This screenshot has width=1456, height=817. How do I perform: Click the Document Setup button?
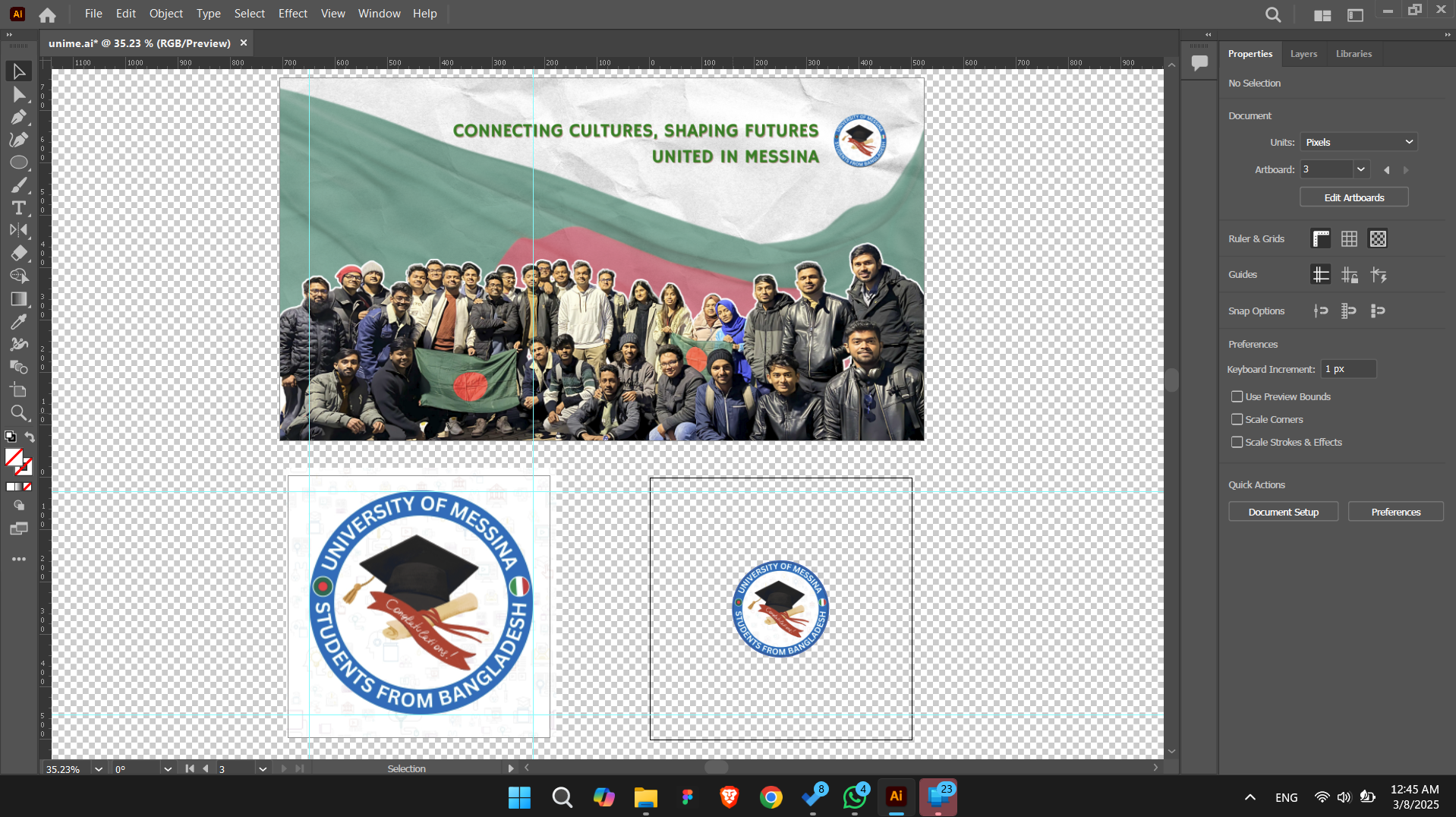[x=1283, y=512]
